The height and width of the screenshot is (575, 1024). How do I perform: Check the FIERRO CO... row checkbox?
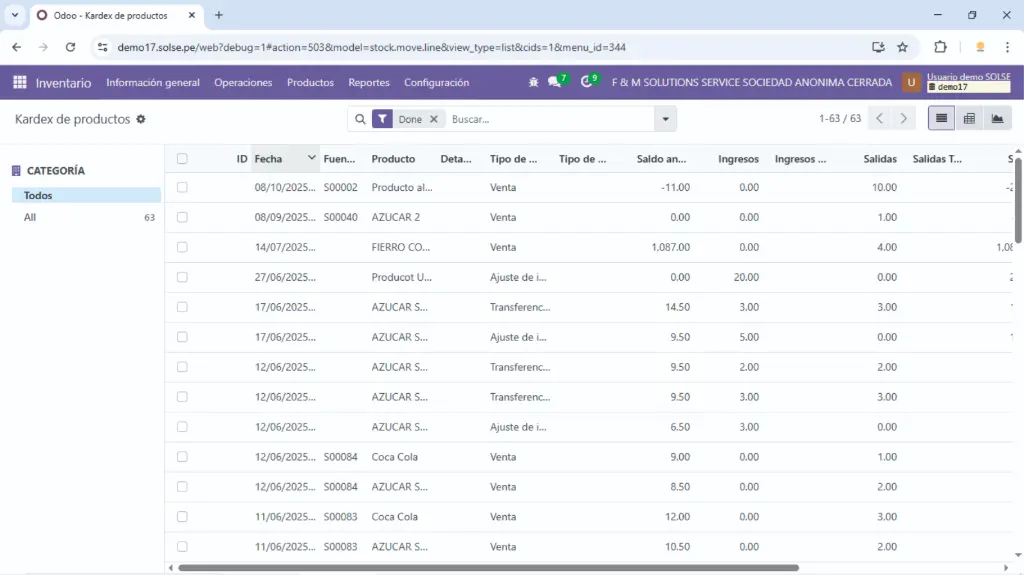(x=182, y=247)
